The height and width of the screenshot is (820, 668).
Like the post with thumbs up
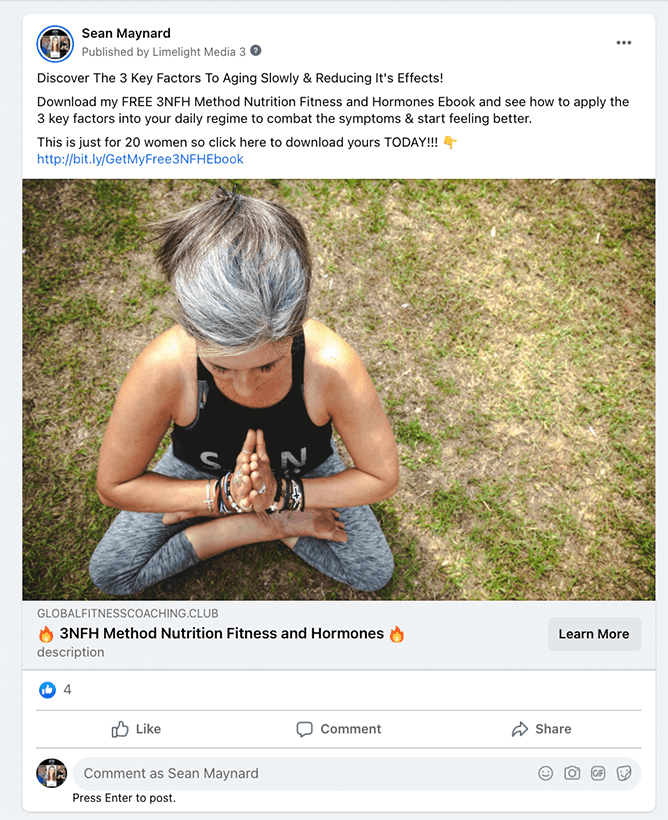(x=136, y=729)
